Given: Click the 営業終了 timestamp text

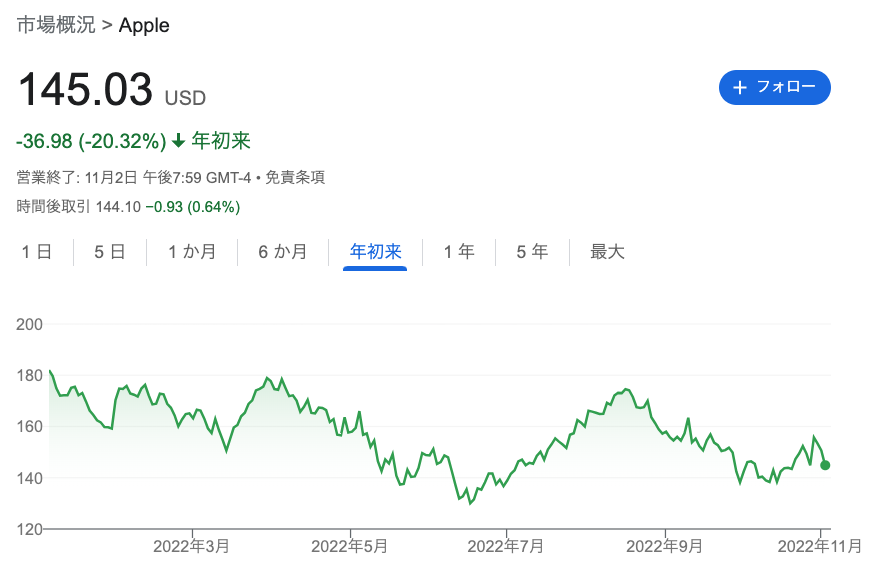Looking at the screenshot, I should point(134,178).
